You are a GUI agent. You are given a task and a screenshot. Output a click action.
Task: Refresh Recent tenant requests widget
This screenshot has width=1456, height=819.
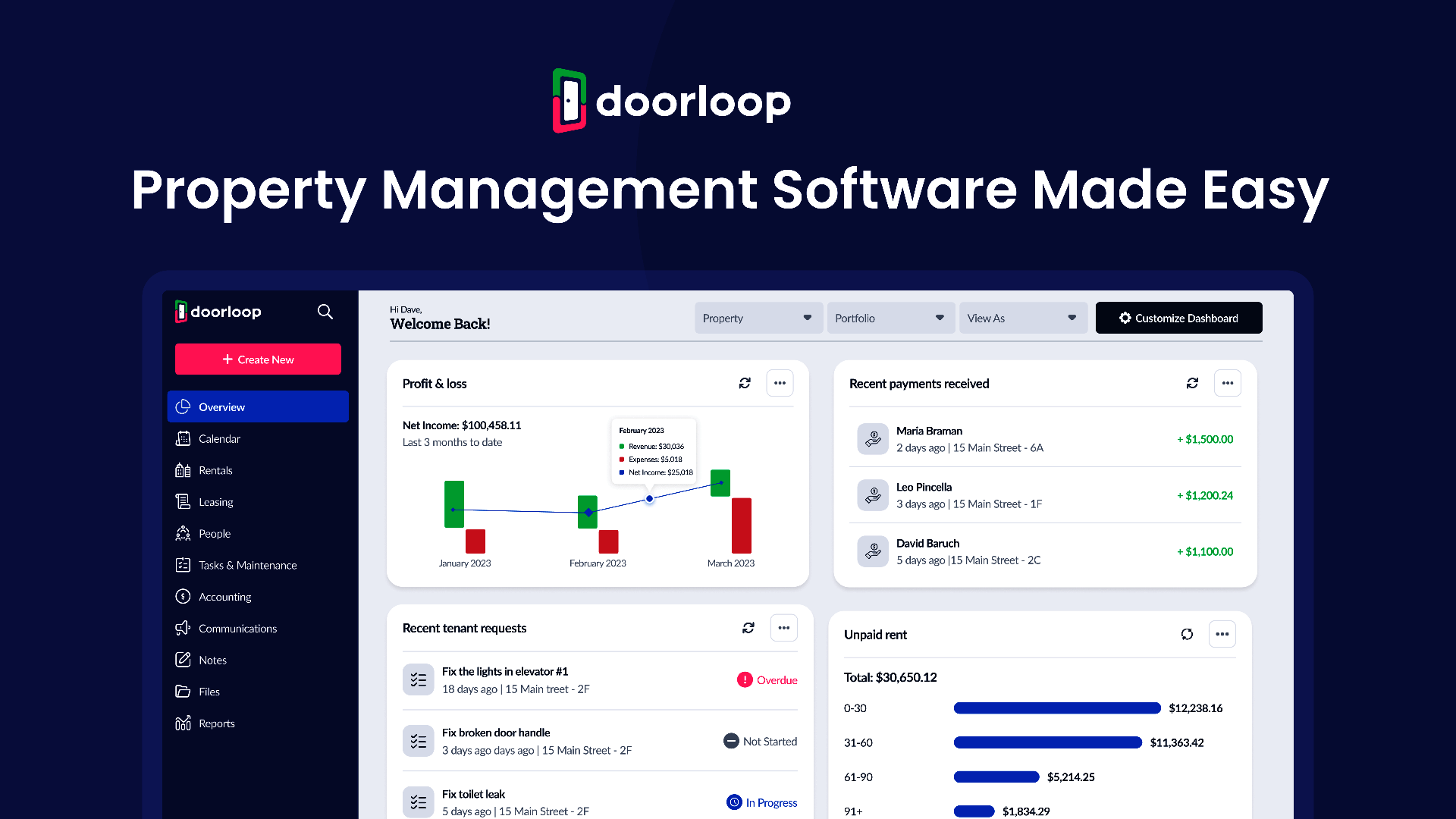pos(748,628)
